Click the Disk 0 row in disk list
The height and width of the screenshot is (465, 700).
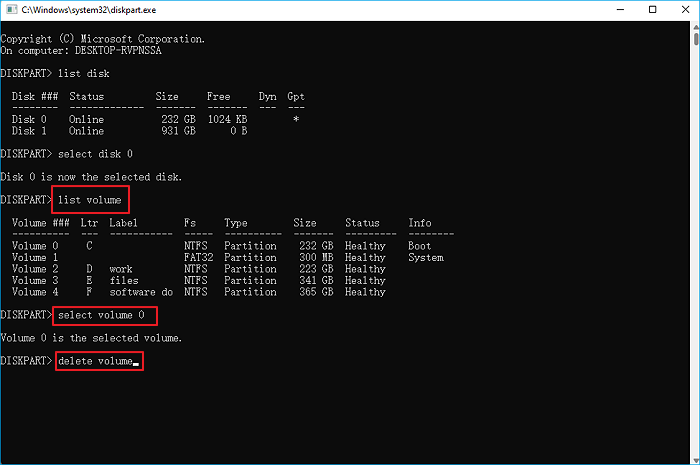[150, 119]
